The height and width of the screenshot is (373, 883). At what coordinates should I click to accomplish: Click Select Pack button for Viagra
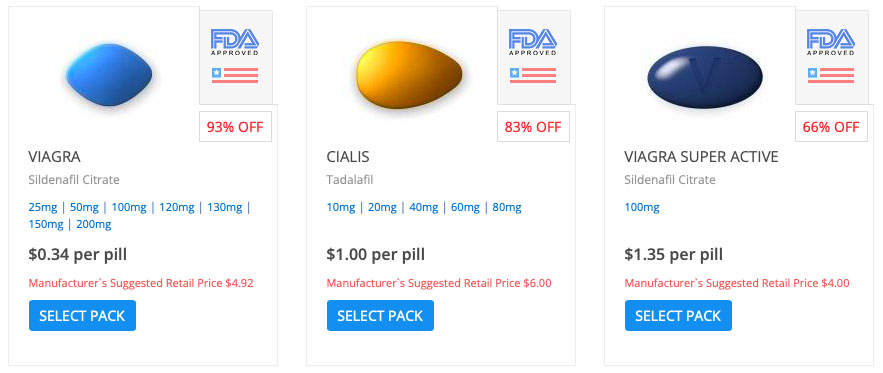click(x=82, y=316)
